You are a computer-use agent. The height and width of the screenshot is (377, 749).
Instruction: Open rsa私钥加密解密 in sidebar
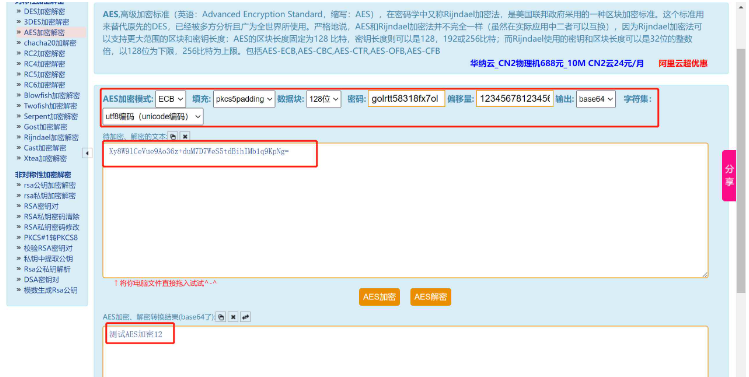click(50, 195)
